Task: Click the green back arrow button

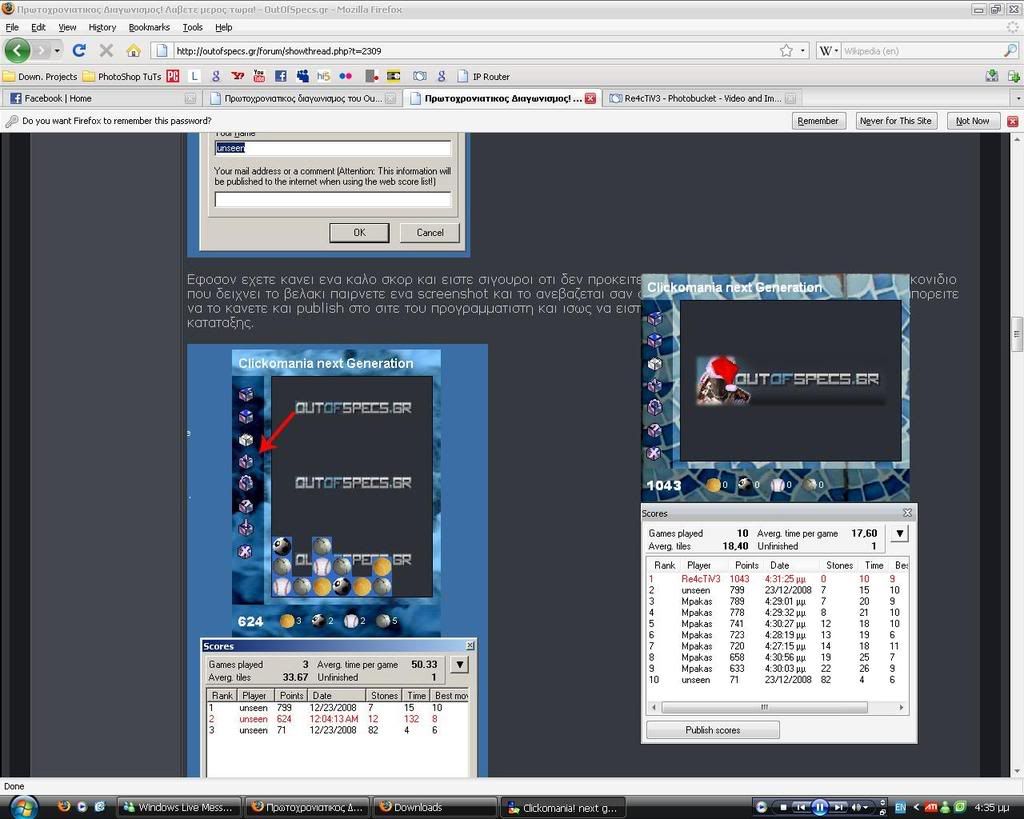Action: pos(17,50)
